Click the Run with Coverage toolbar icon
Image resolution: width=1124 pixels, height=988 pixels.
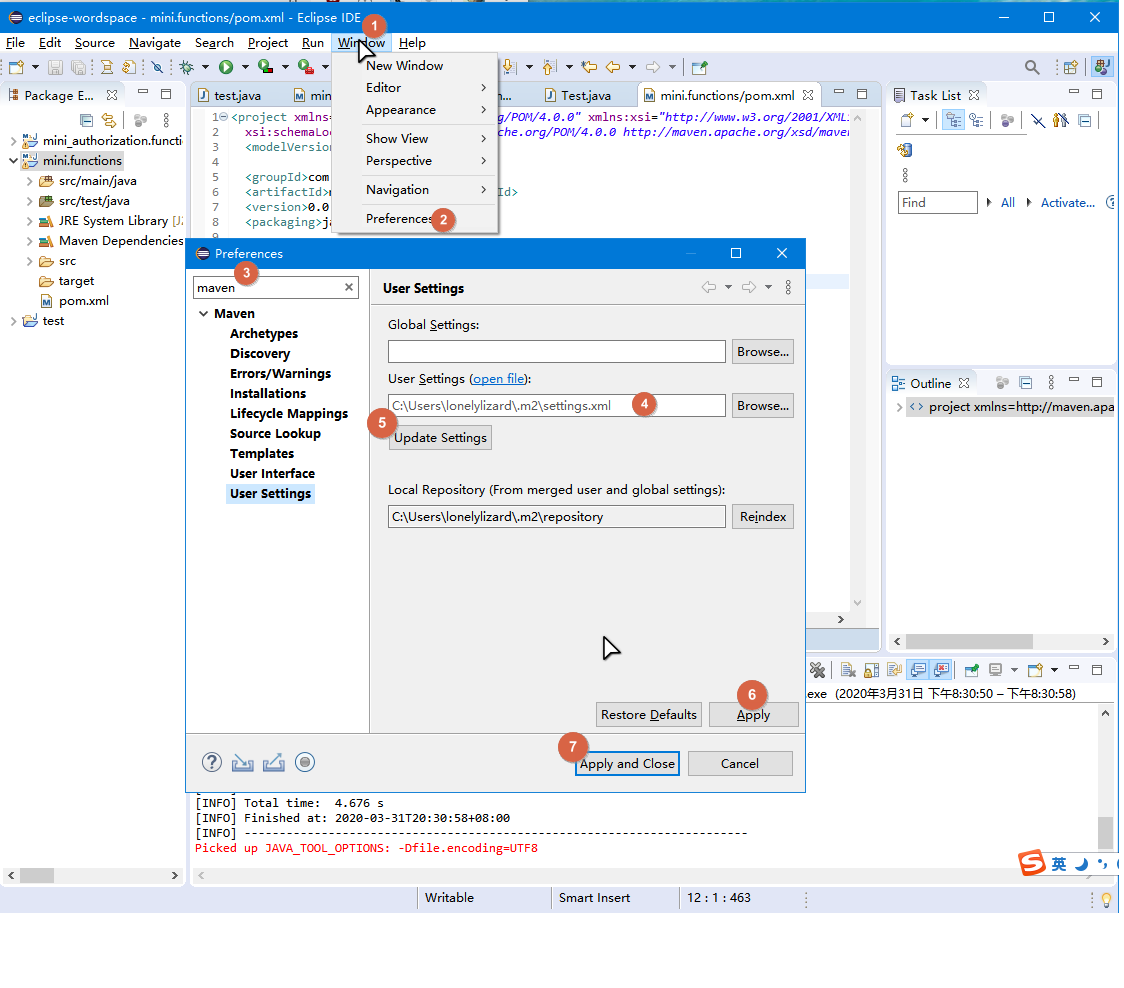[265, 67]
